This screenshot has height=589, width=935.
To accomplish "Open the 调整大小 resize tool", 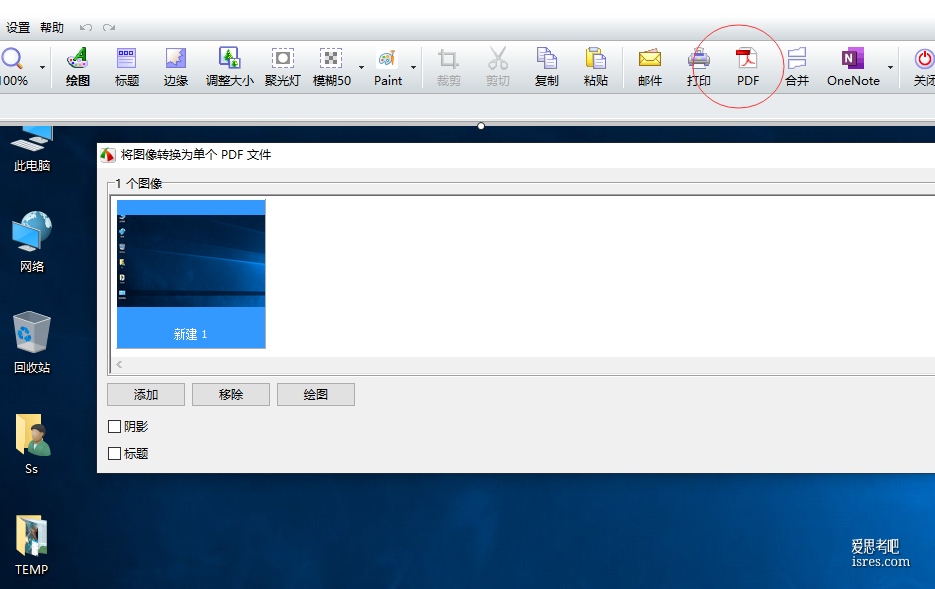I will 230,67.
